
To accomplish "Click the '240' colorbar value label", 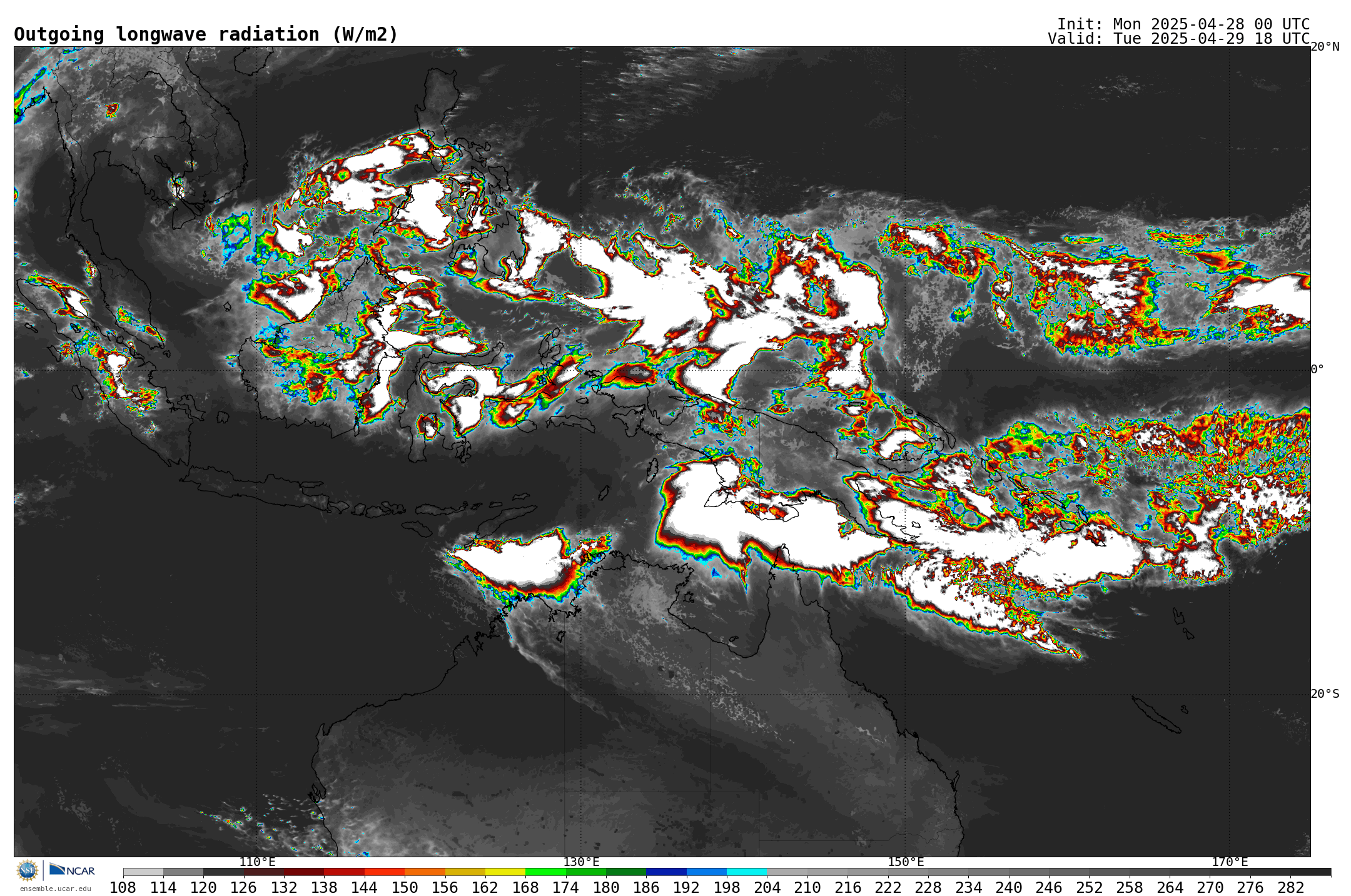I will 1008,887.
